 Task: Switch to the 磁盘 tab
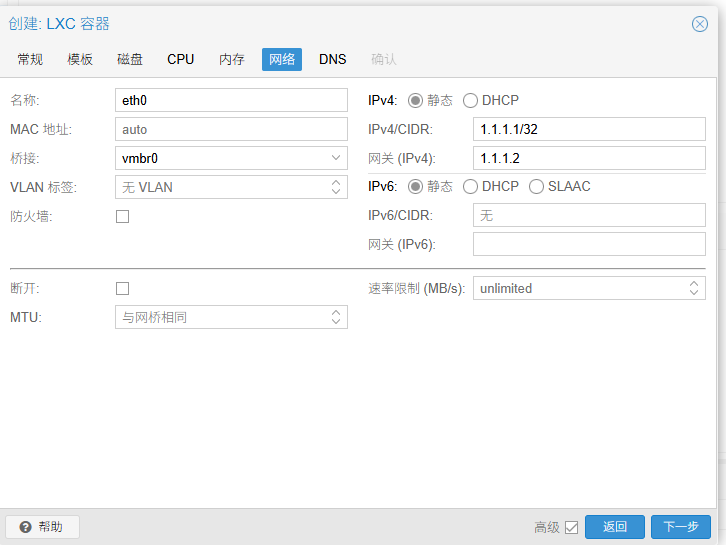(130, 59)
